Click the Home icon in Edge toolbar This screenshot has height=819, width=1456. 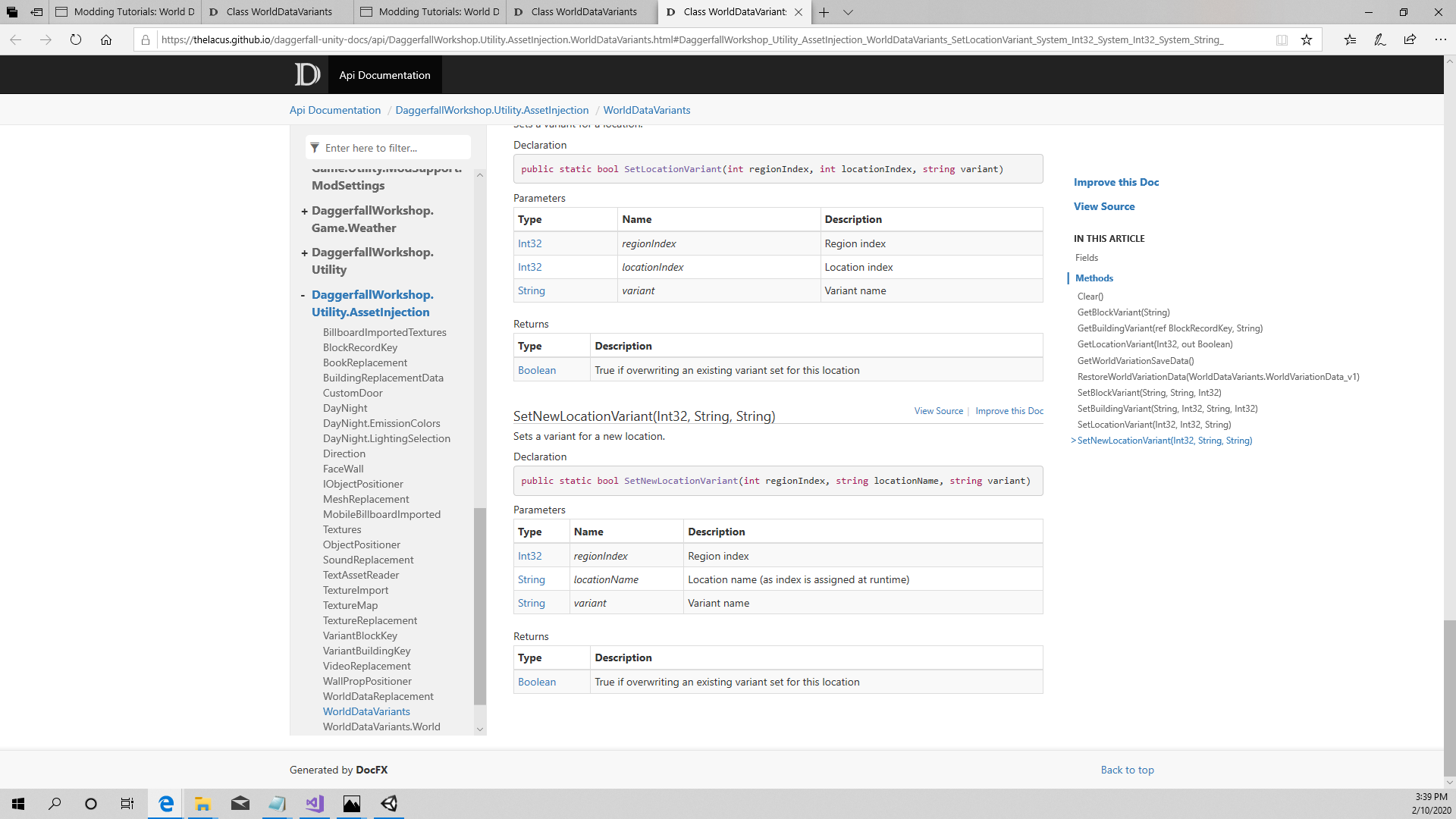coord(106,39)
